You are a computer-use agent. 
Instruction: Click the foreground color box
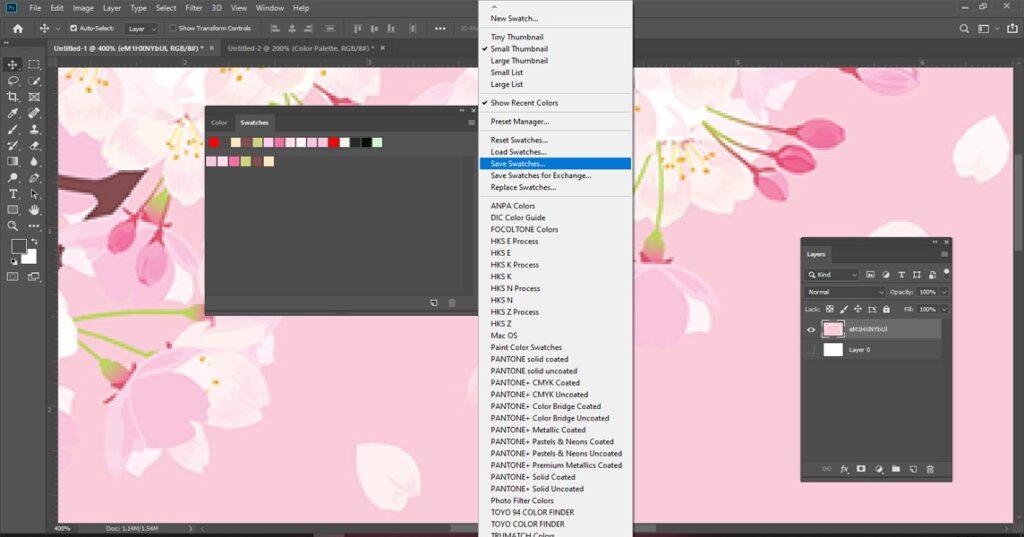pos(19,246)
